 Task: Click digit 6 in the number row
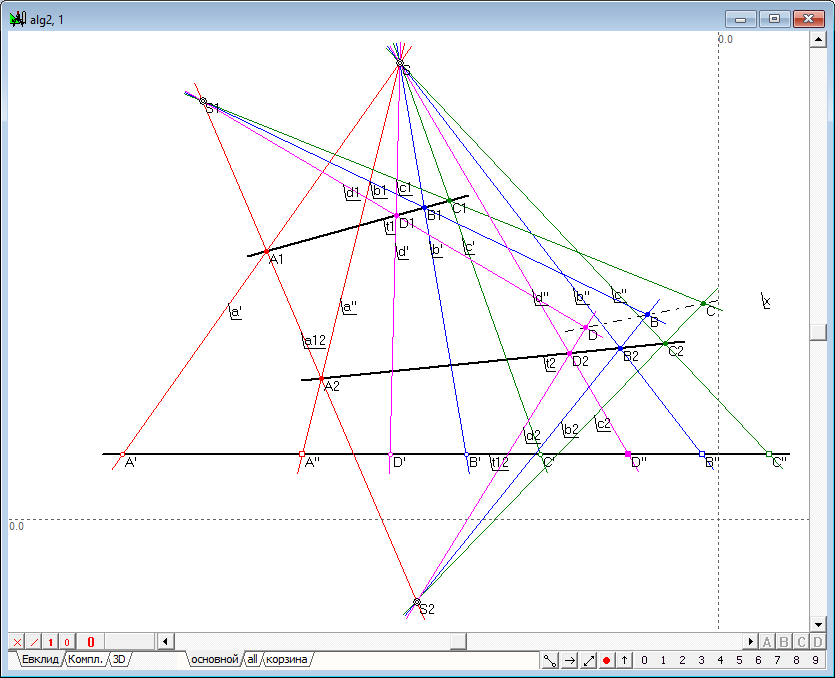pyautogui.click(x=758, y=660)
